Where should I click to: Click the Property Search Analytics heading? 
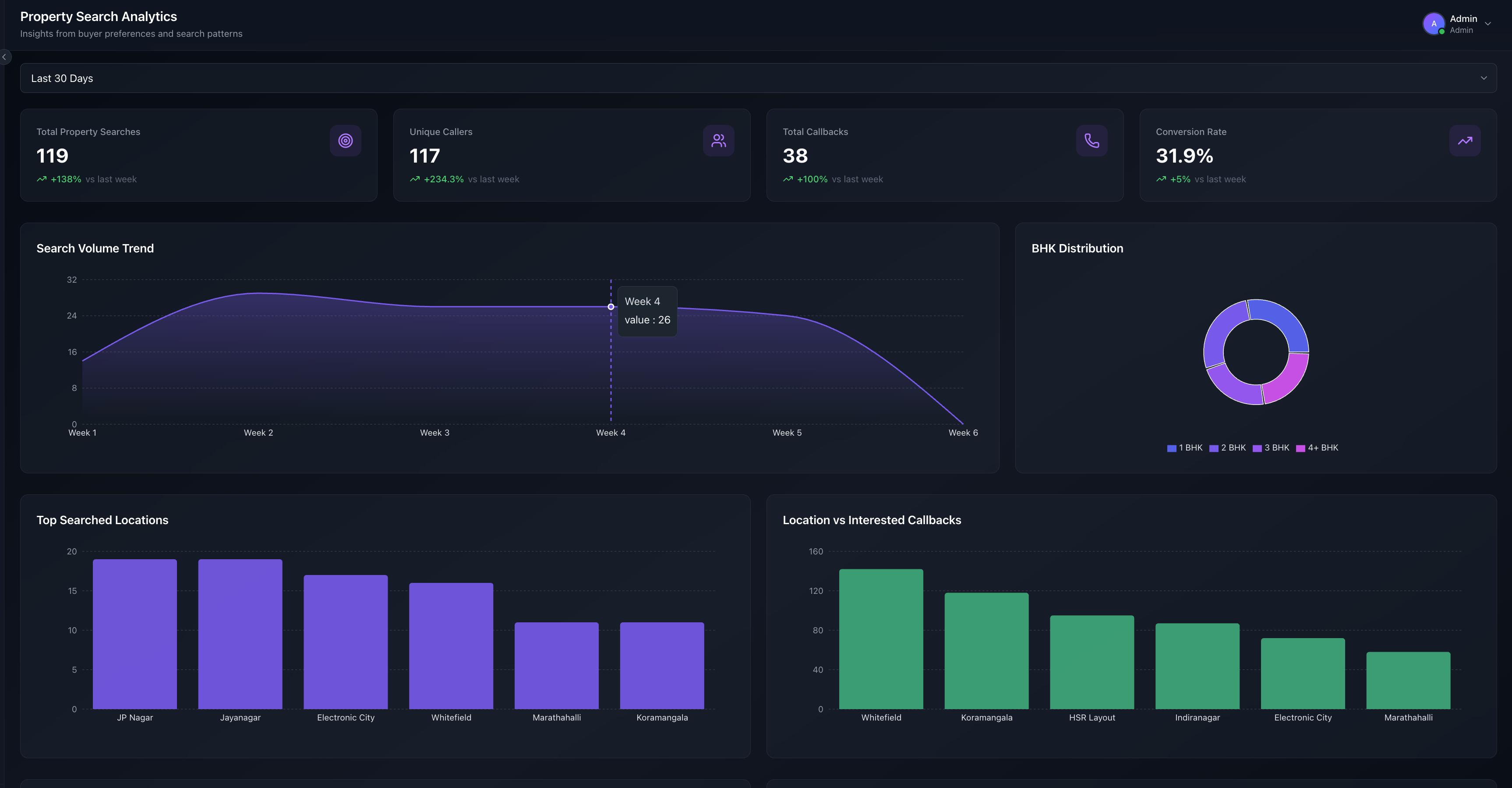tap(98, 17)
